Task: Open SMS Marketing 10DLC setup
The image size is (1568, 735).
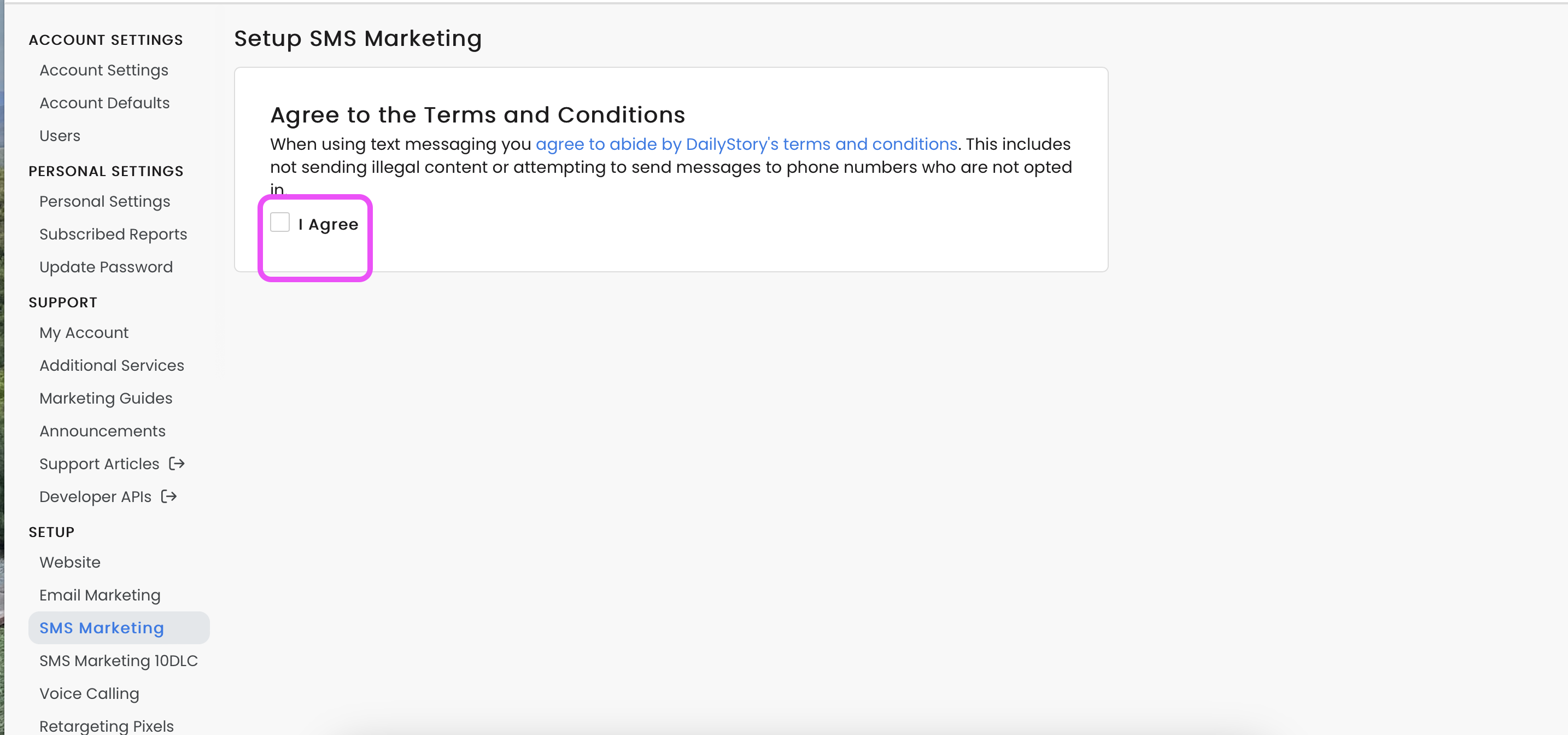Action: coord(119,661)
